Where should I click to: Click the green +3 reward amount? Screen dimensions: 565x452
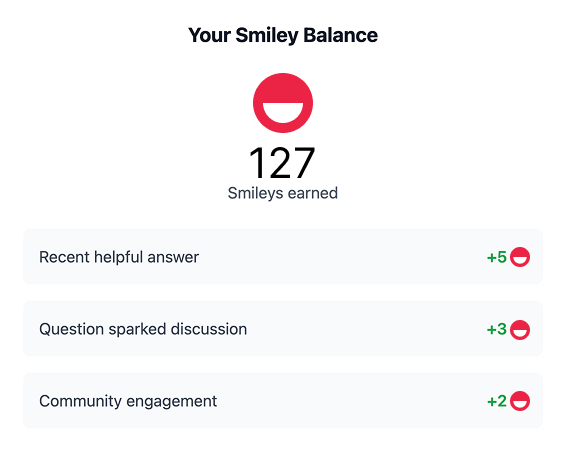pos(497,329)
